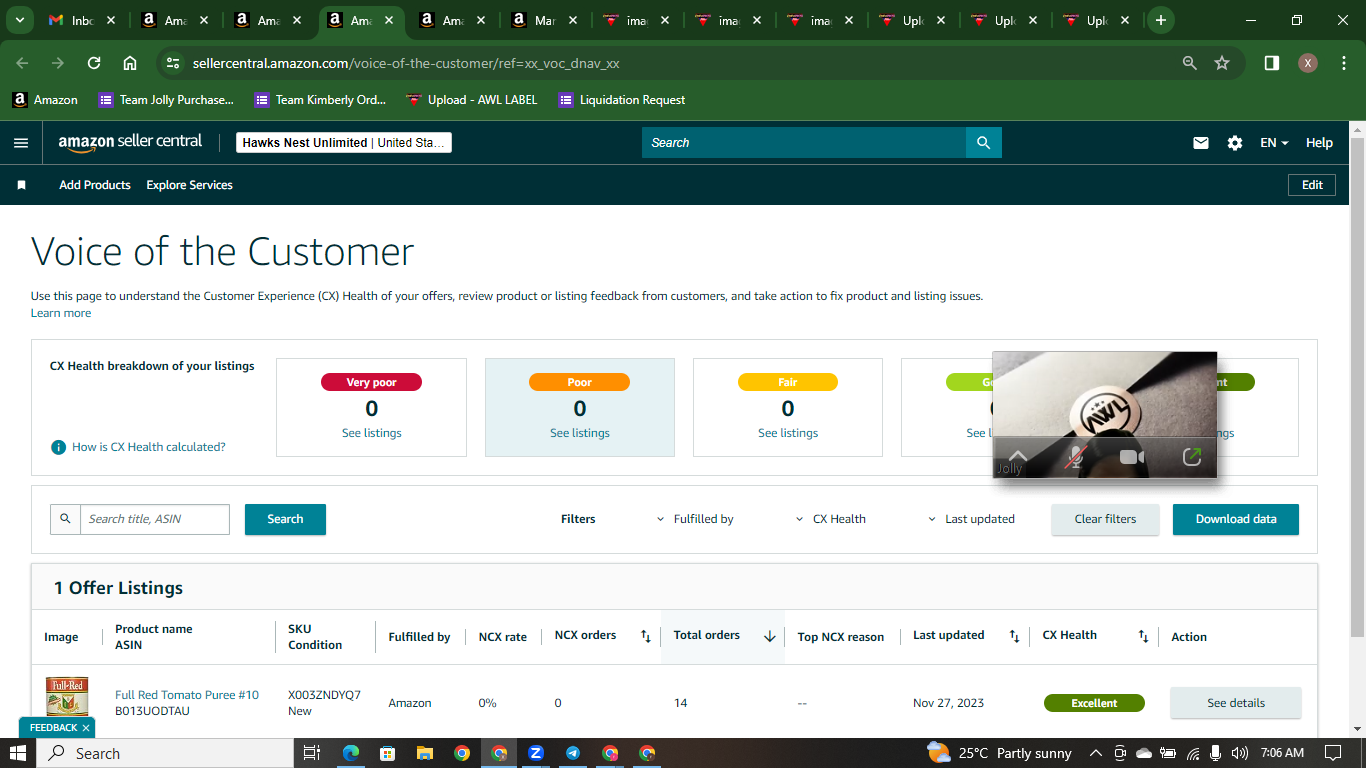Open Zoom from the taskbar
This screenshot has height=768, width=1366.
[x=536, y=753]
